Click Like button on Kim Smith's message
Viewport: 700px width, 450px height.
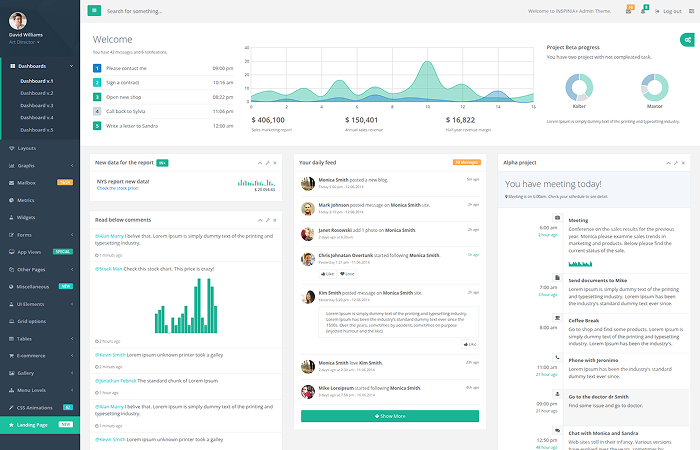[x=470, y=343]
